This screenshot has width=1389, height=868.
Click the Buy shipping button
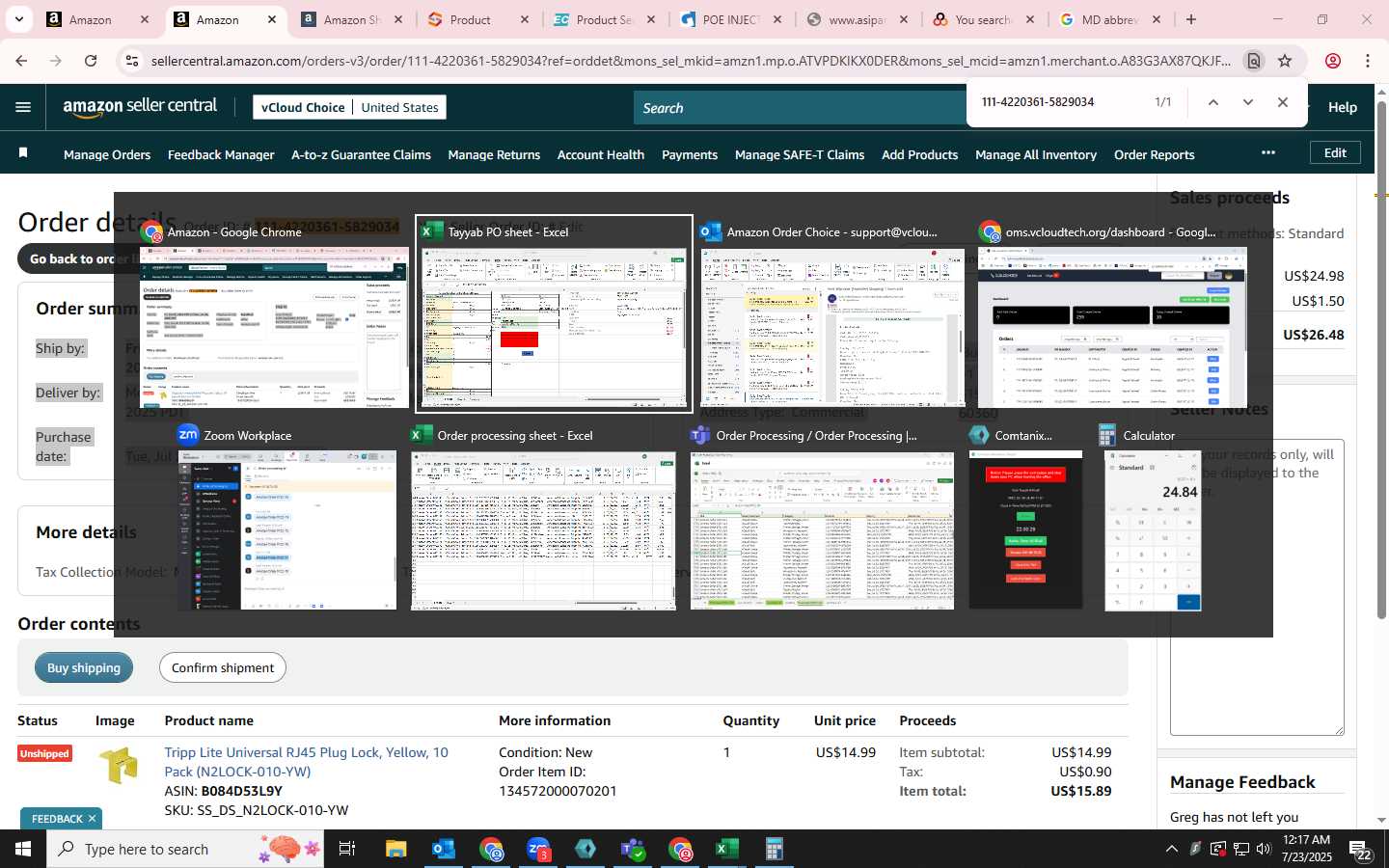84,667
